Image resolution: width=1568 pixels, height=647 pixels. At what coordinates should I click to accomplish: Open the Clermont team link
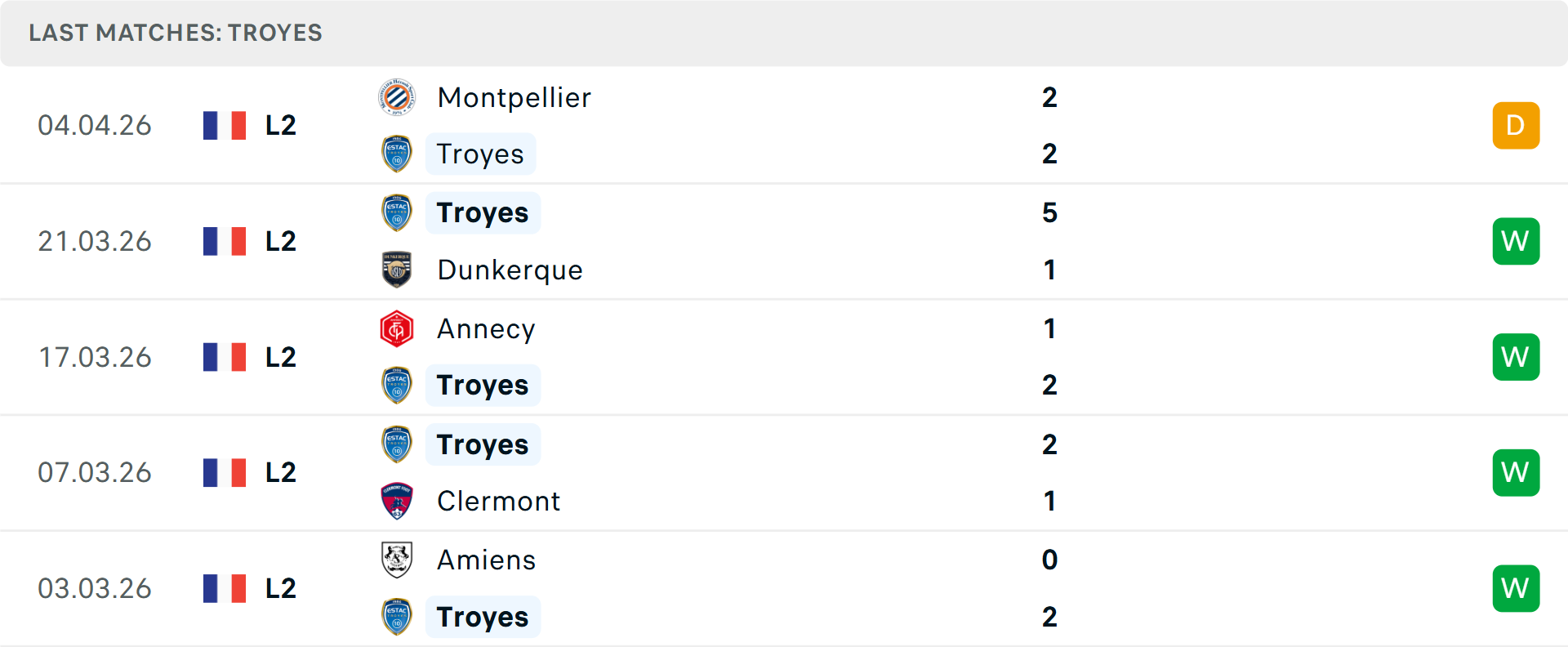pos(498,501)
